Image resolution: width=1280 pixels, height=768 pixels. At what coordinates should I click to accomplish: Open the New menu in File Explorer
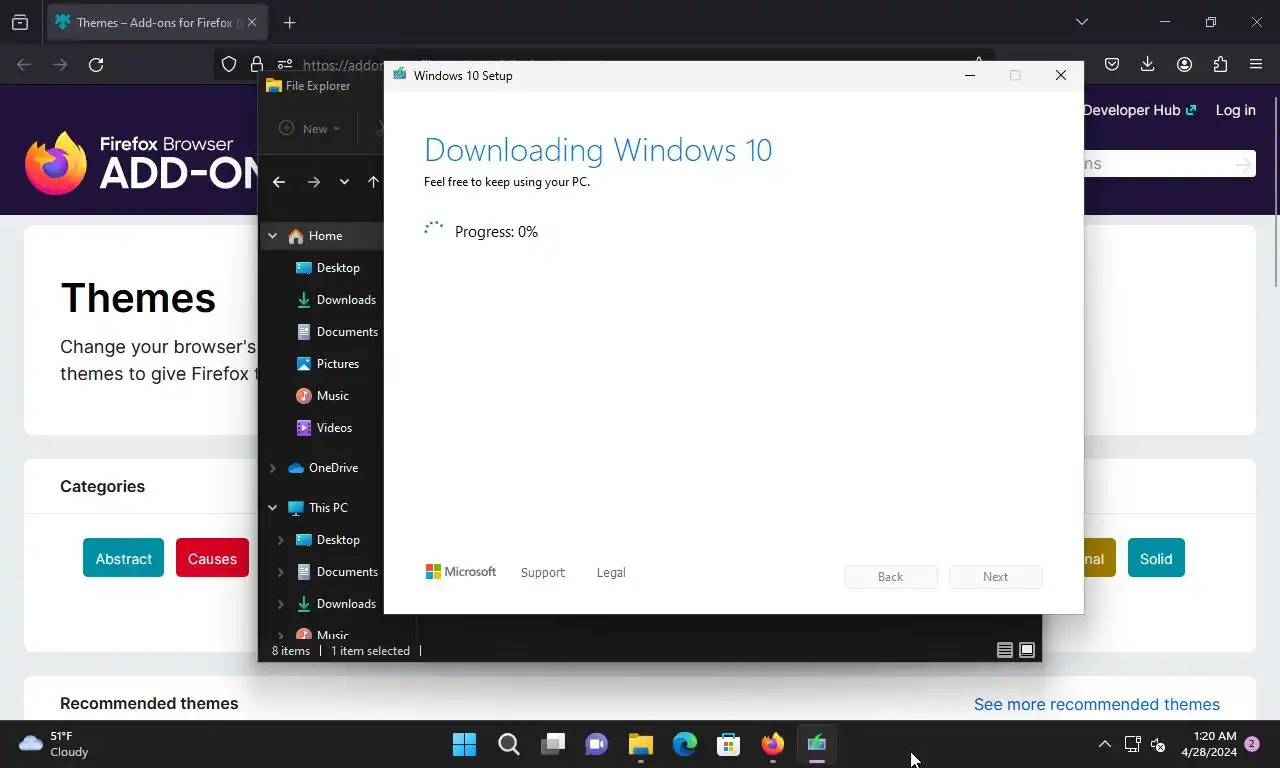tap(310, 128)
